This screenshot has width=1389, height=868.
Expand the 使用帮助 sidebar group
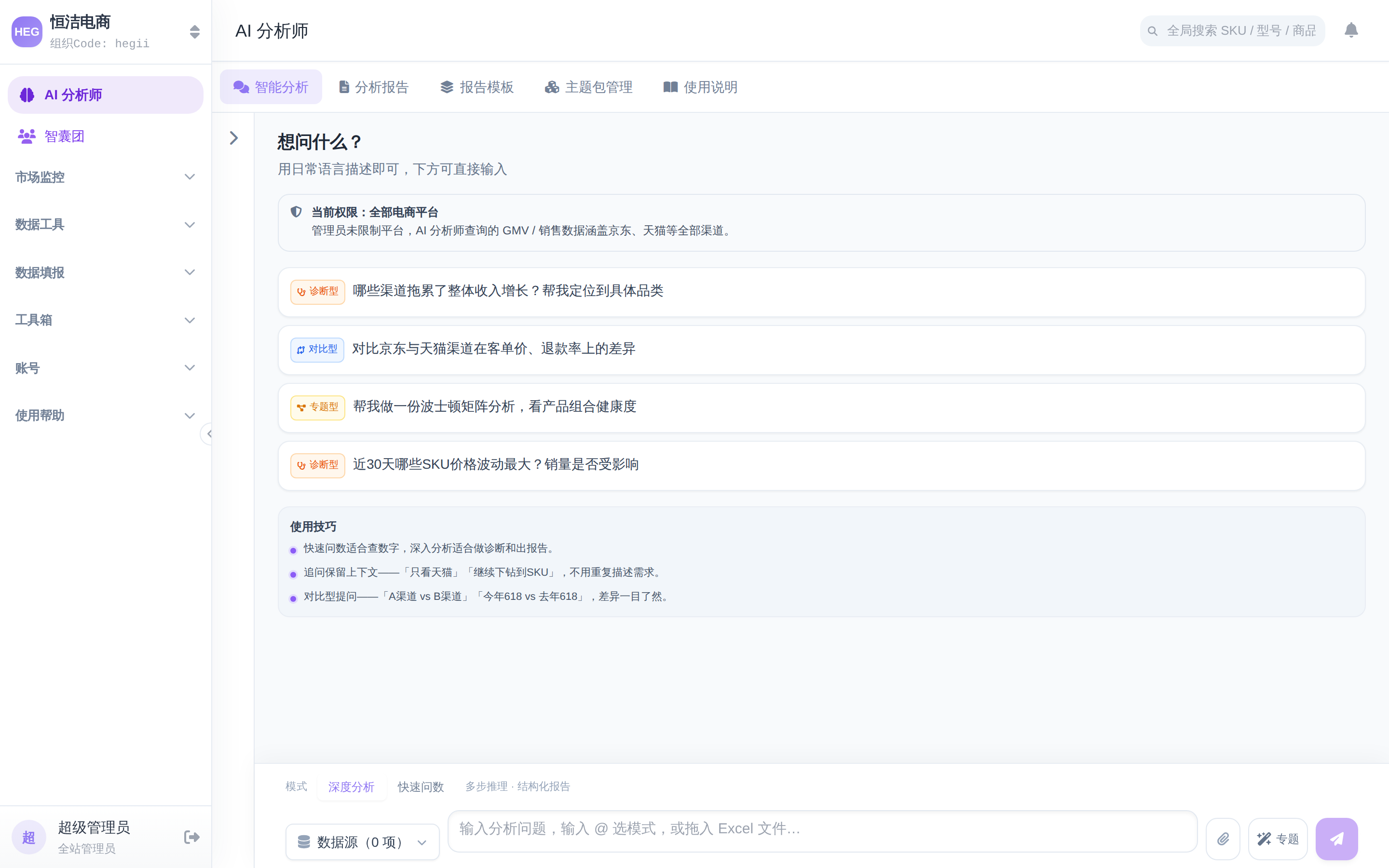pos(106,415)
